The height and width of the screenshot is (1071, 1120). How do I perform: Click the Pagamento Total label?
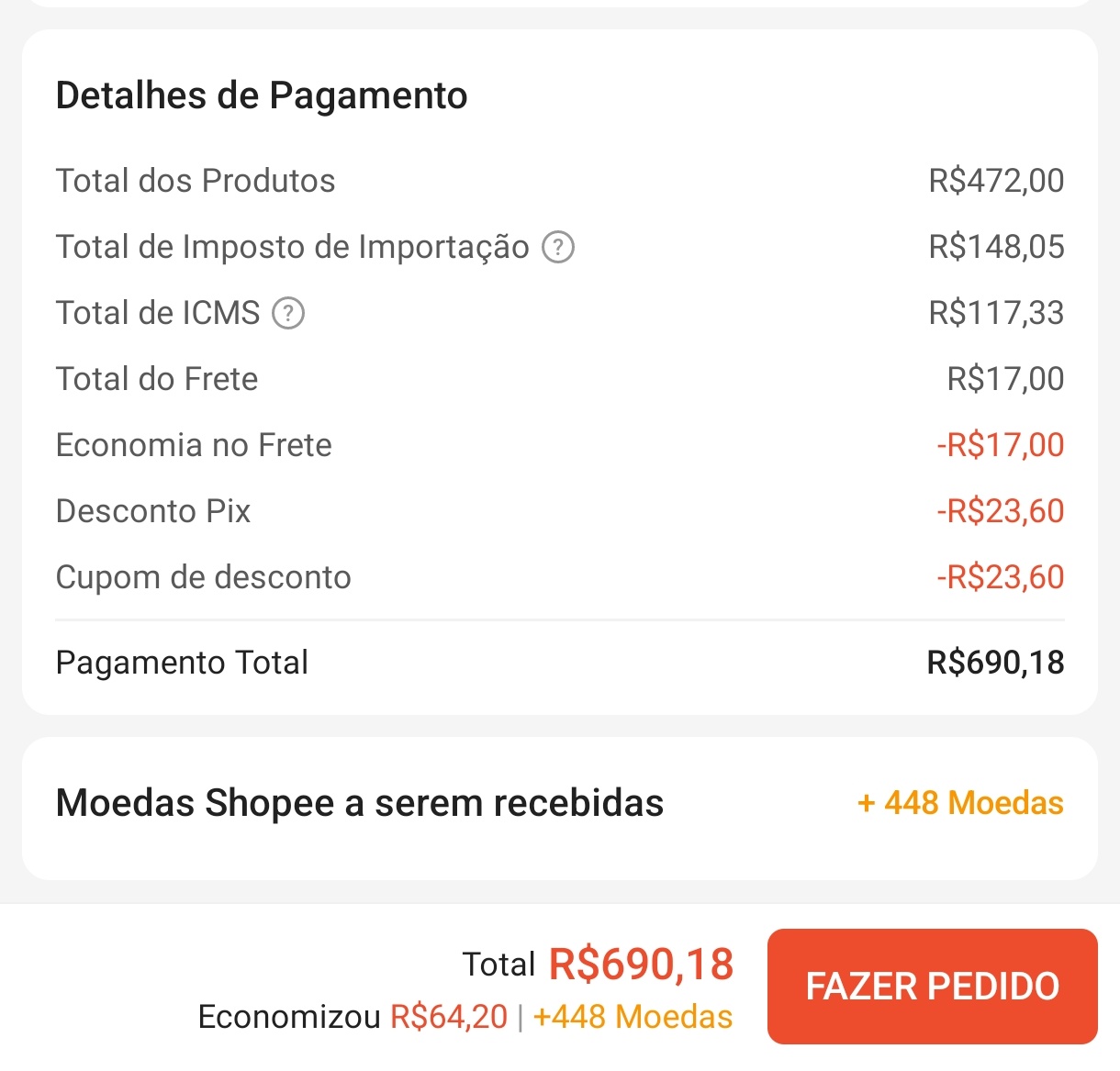pyautogui.click(x=182, y=663)
